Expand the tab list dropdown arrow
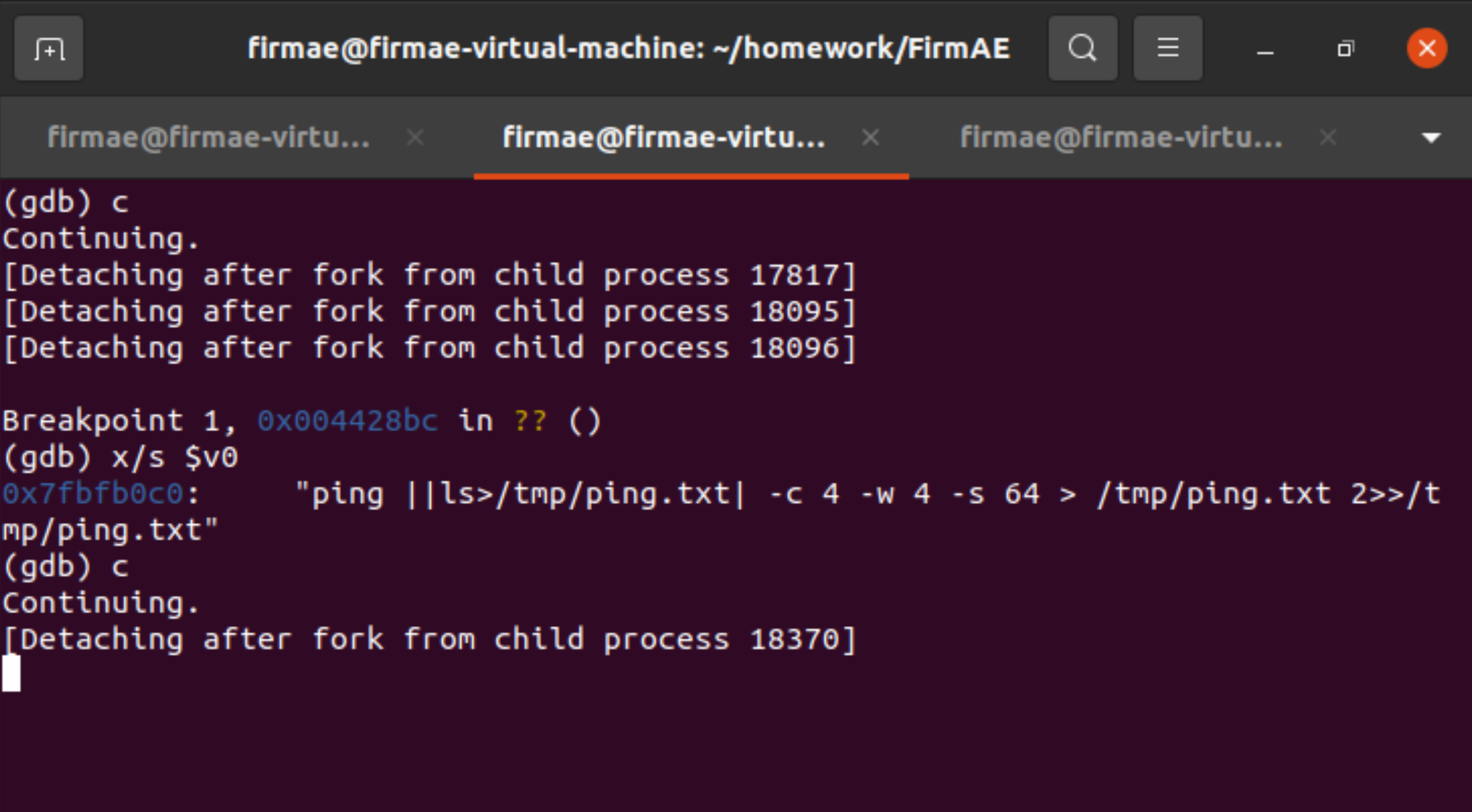 click(1431, 137)
